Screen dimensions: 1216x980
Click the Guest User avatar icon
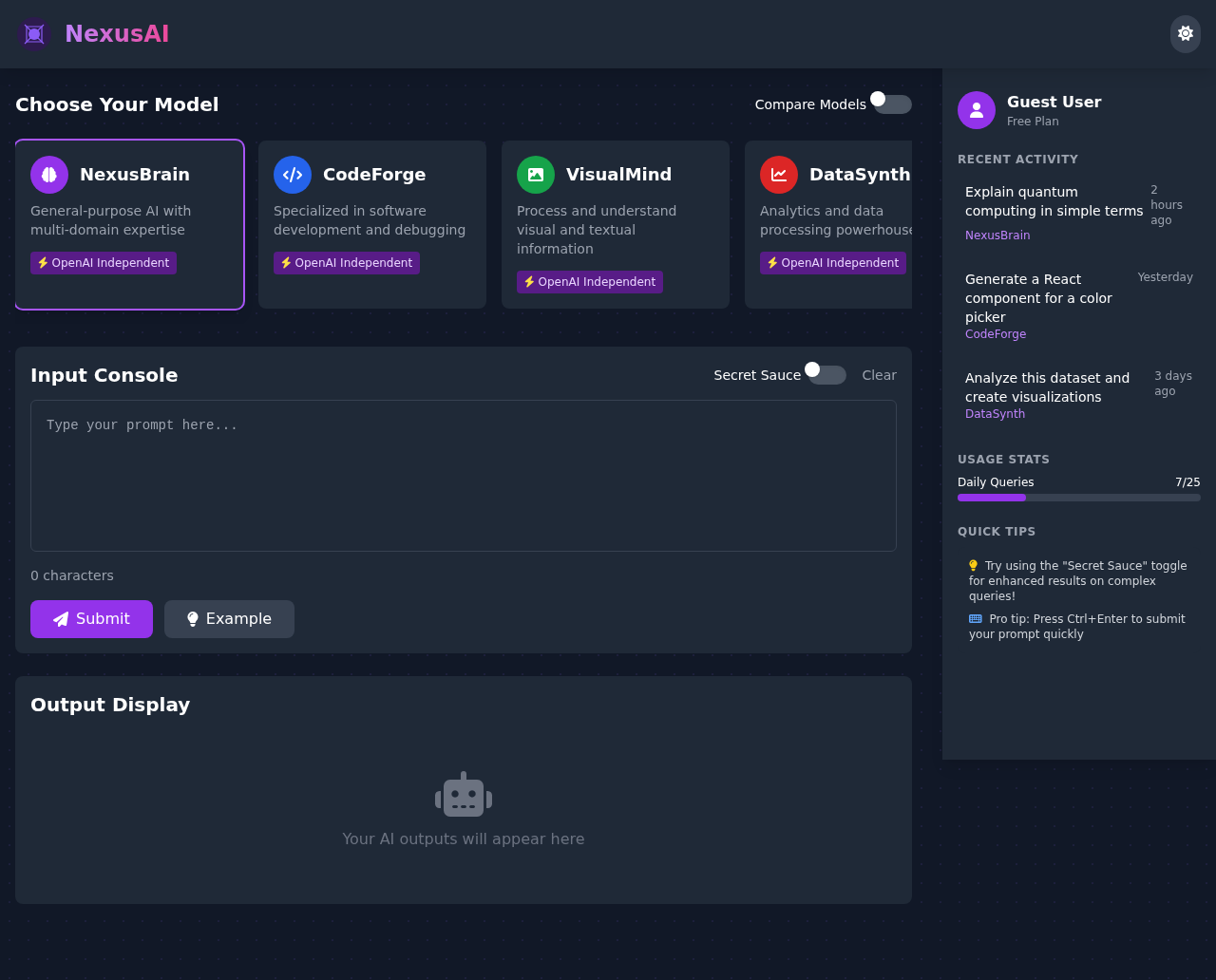point(975,109)
